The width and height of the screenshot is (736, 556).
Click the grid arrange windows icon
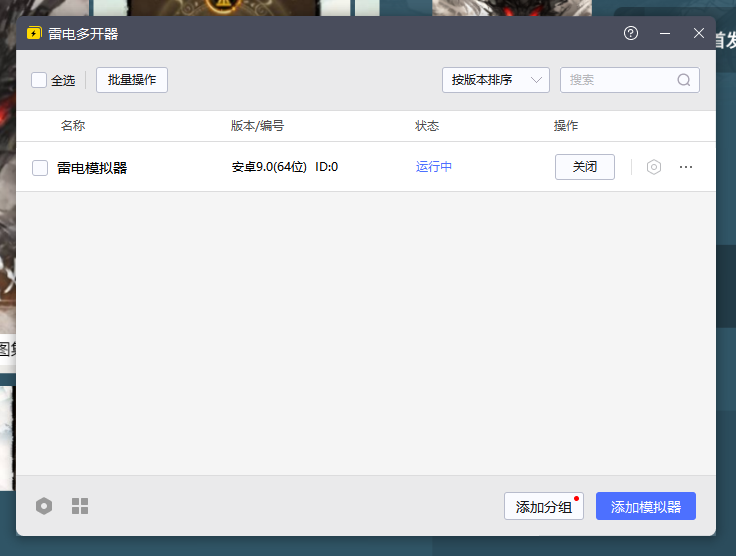click(x=80, y=506)
